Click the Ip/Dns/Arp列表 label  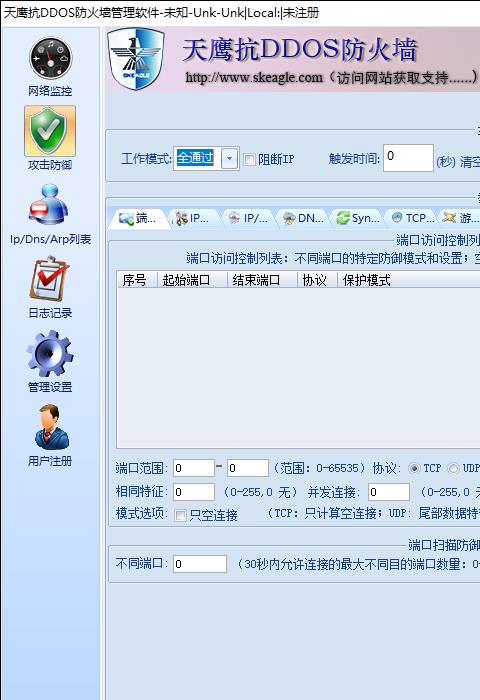(50, 239)
